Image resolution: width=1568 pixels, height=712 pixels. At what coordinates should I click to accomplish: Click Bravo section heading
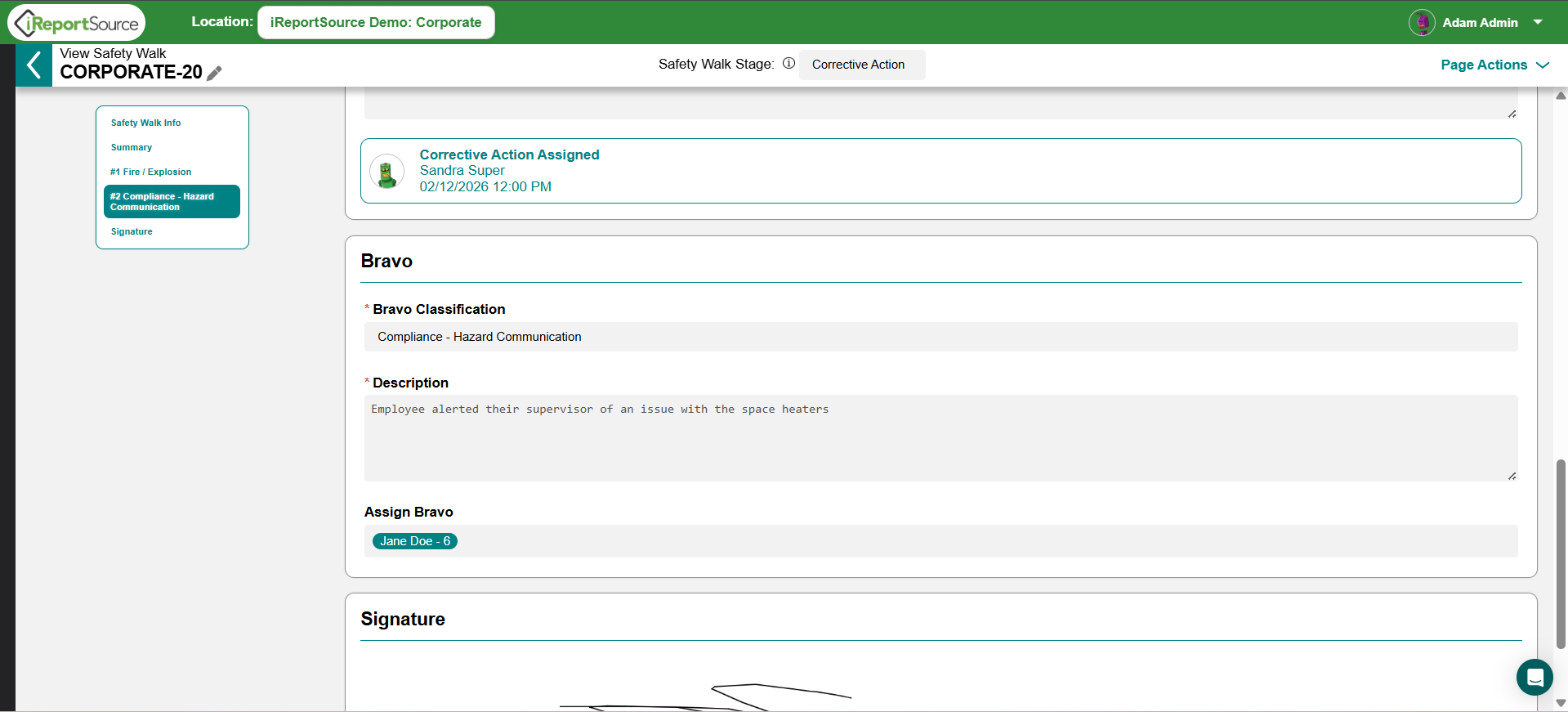(386, 261)
